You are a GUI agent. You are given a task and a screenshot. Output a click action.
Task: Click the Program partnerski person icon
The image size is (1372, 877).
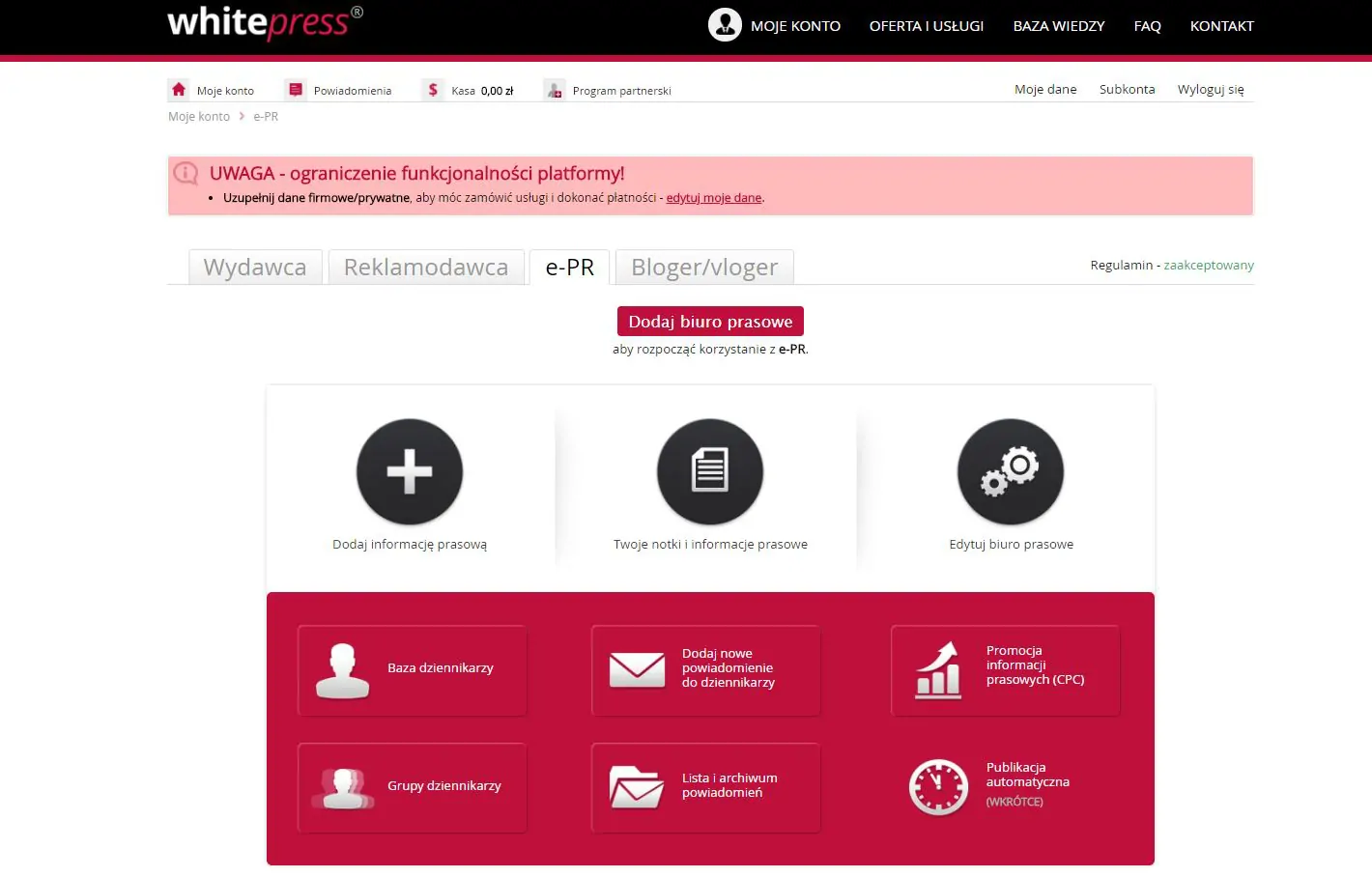click(555, 90)
